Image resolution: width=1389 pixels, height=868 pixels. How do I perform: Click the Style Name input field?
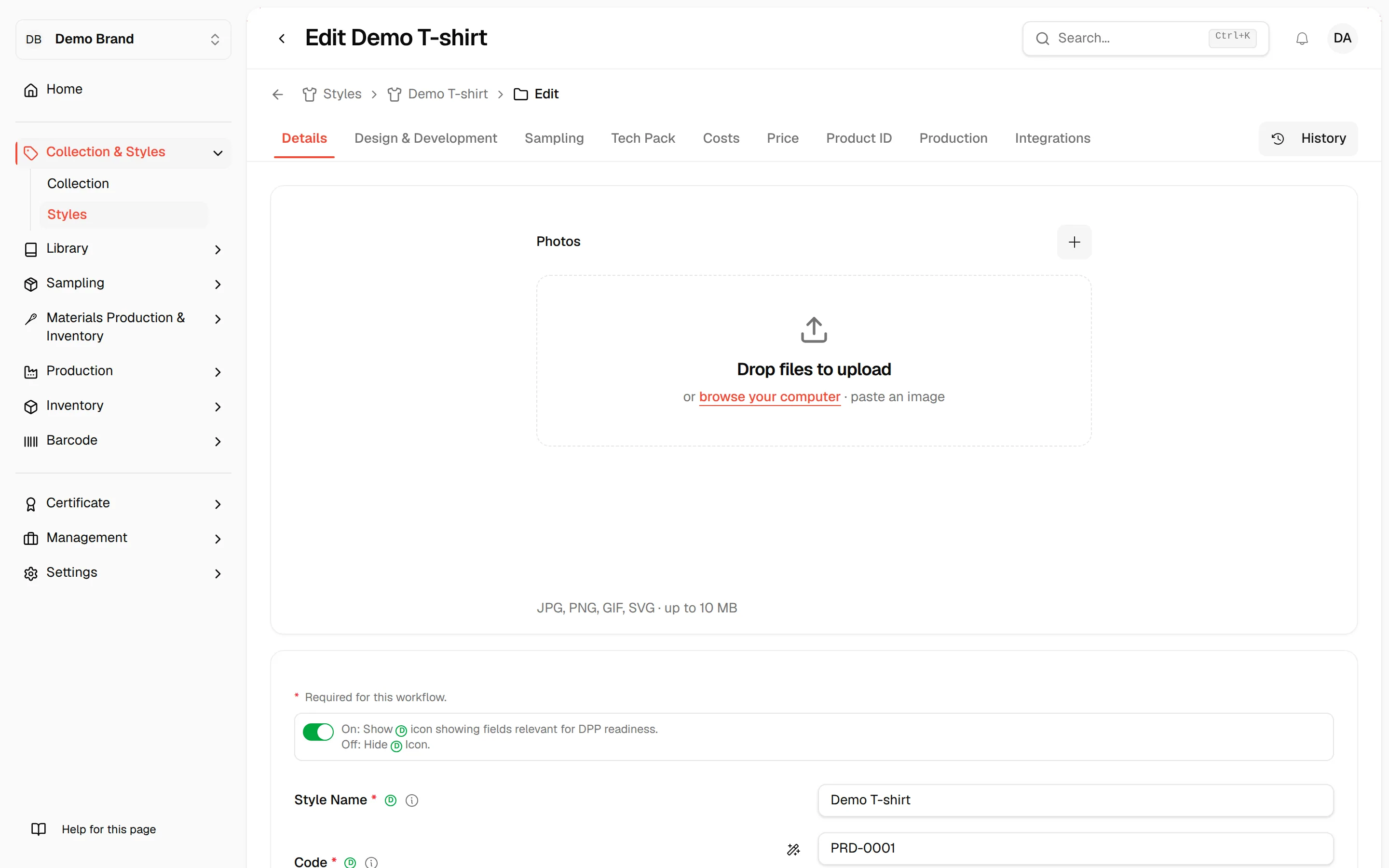coord(1075,800)
